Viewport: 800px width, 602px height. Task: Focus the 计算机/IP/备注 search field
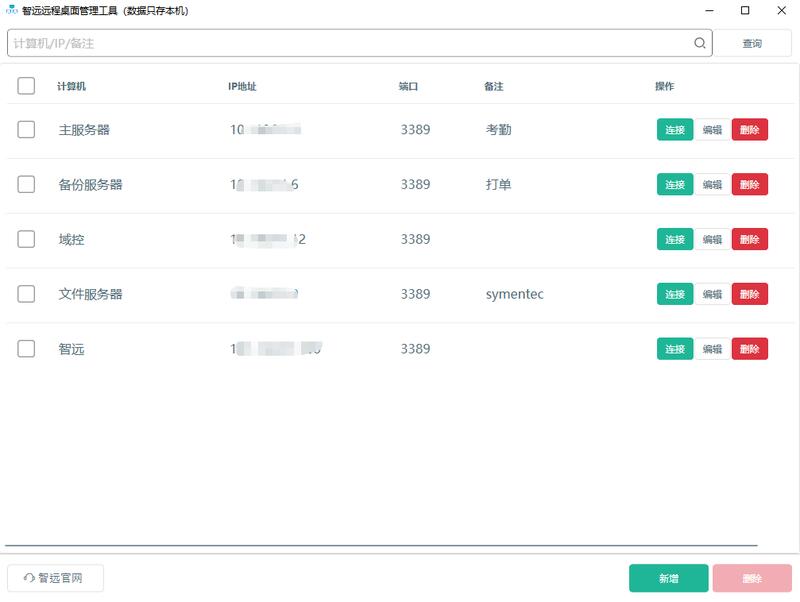pos(350,43)
